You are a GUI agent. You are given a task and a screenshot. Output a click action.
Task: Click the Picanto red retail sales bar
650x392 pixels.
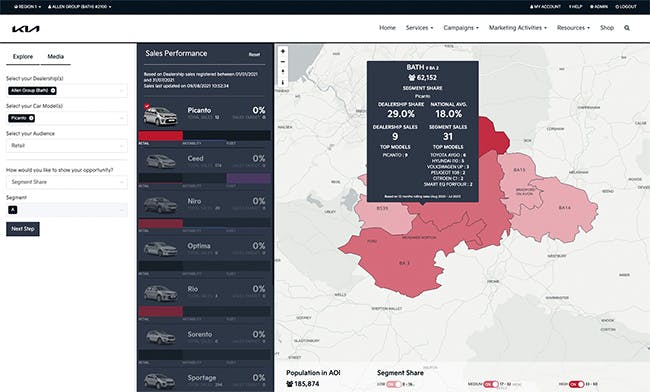click(x=160, y=136)
